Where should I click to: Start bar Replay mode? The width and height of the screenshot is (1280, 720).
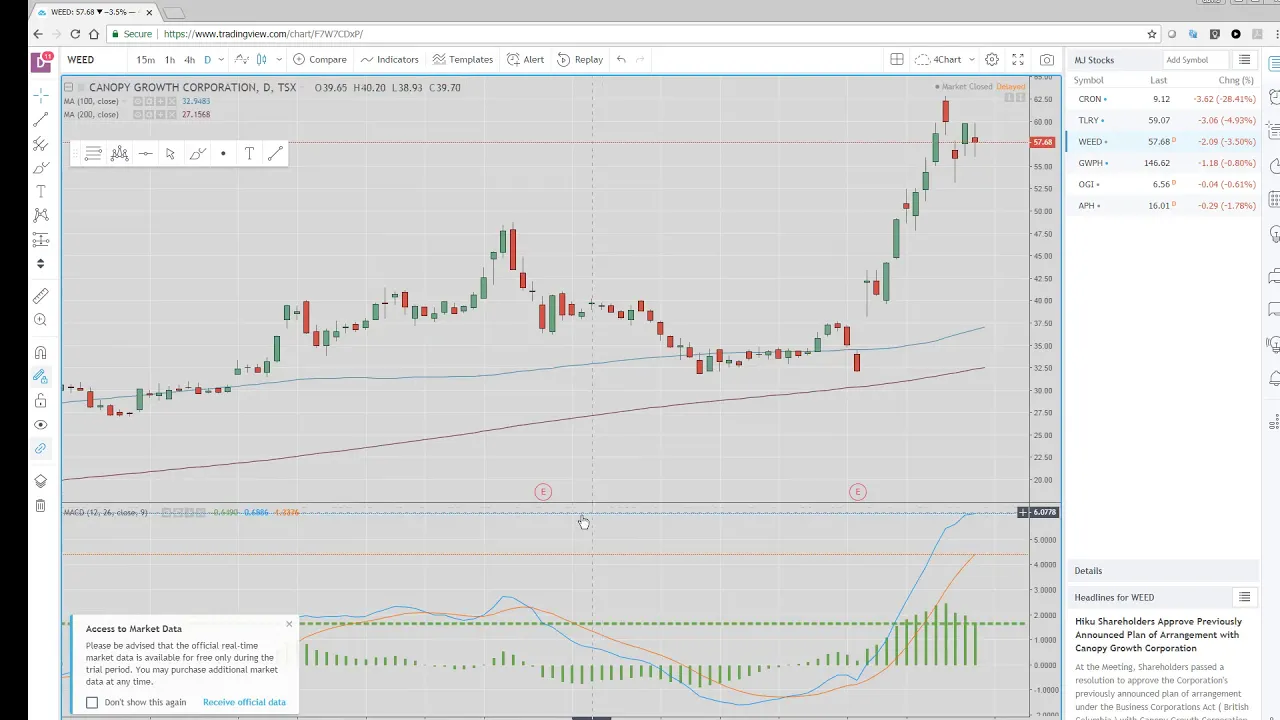[x=580, y=60]
